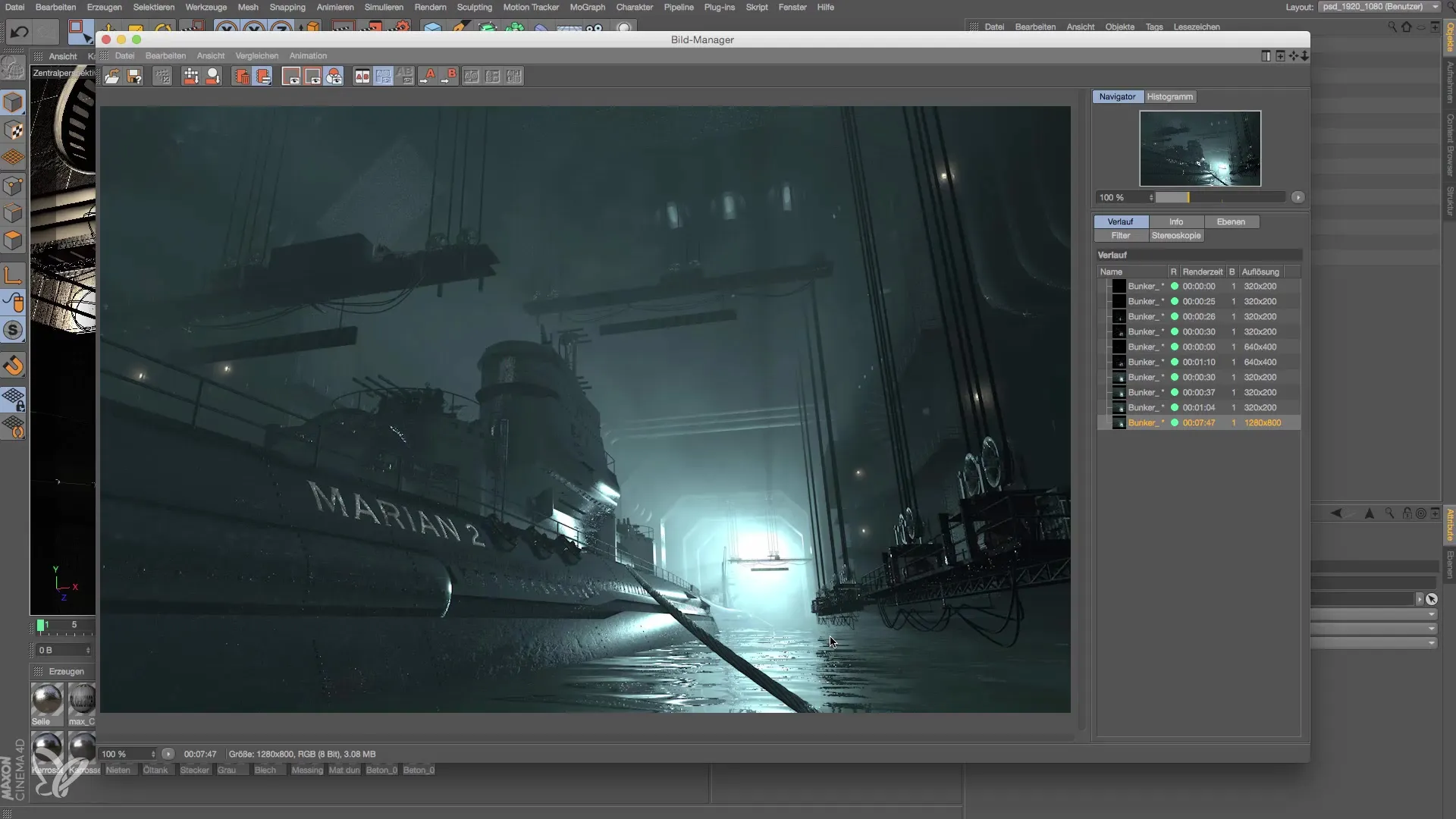Switch to the Histogramm tab
Screen dimensions: 1456x819
click(x=1169, y=96)
